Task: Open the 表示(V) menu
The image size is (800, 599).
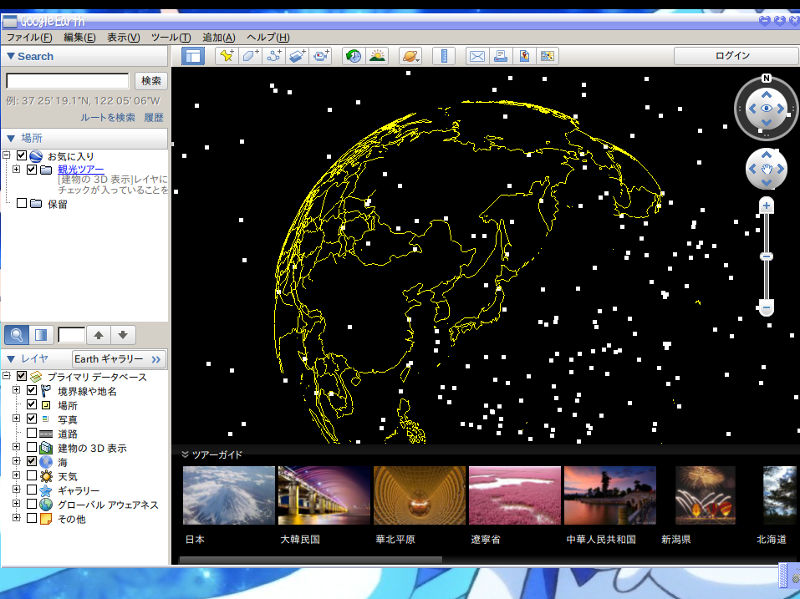Action: click(123, 38)
